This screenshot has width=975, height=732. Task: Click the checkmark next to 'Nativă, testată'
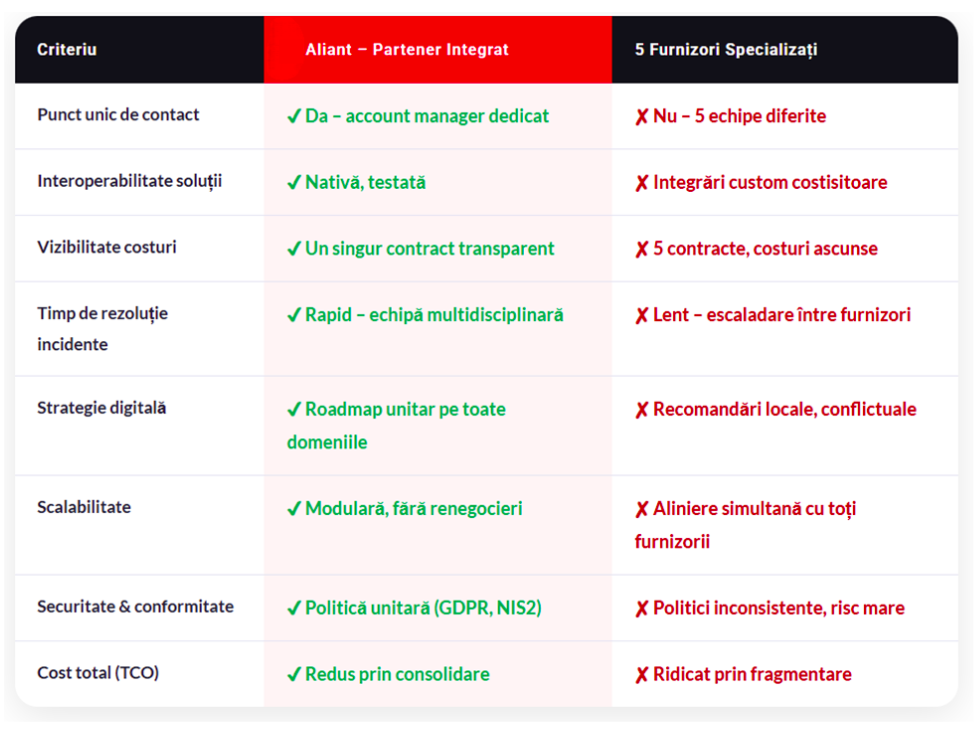pos(294,183)
